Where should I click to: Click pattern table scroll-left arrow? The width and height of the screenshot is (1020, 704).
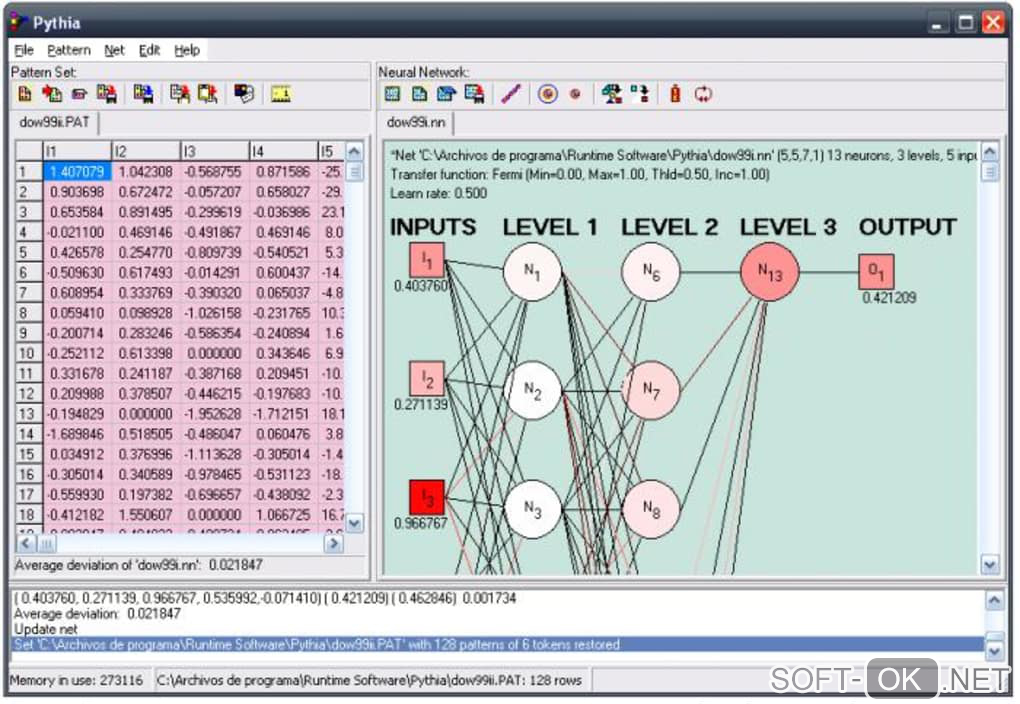click(x=26, y=543)
